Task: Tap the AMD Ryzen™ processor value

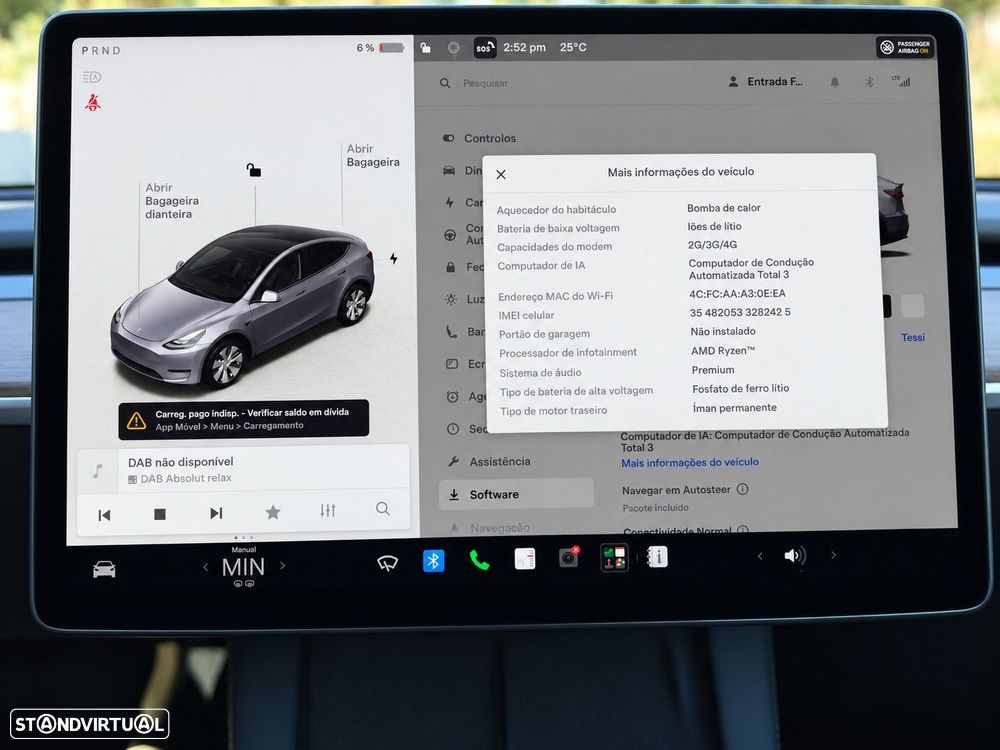Action: pos(723,351)
